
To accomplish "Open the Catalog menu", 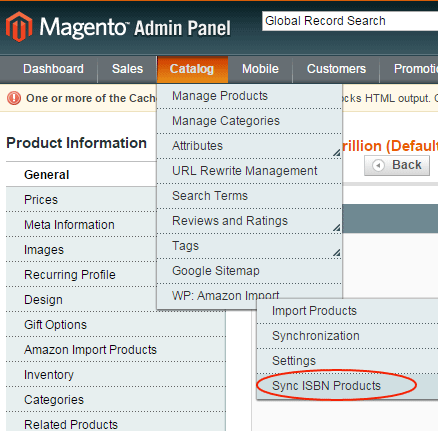I will 192,69.
